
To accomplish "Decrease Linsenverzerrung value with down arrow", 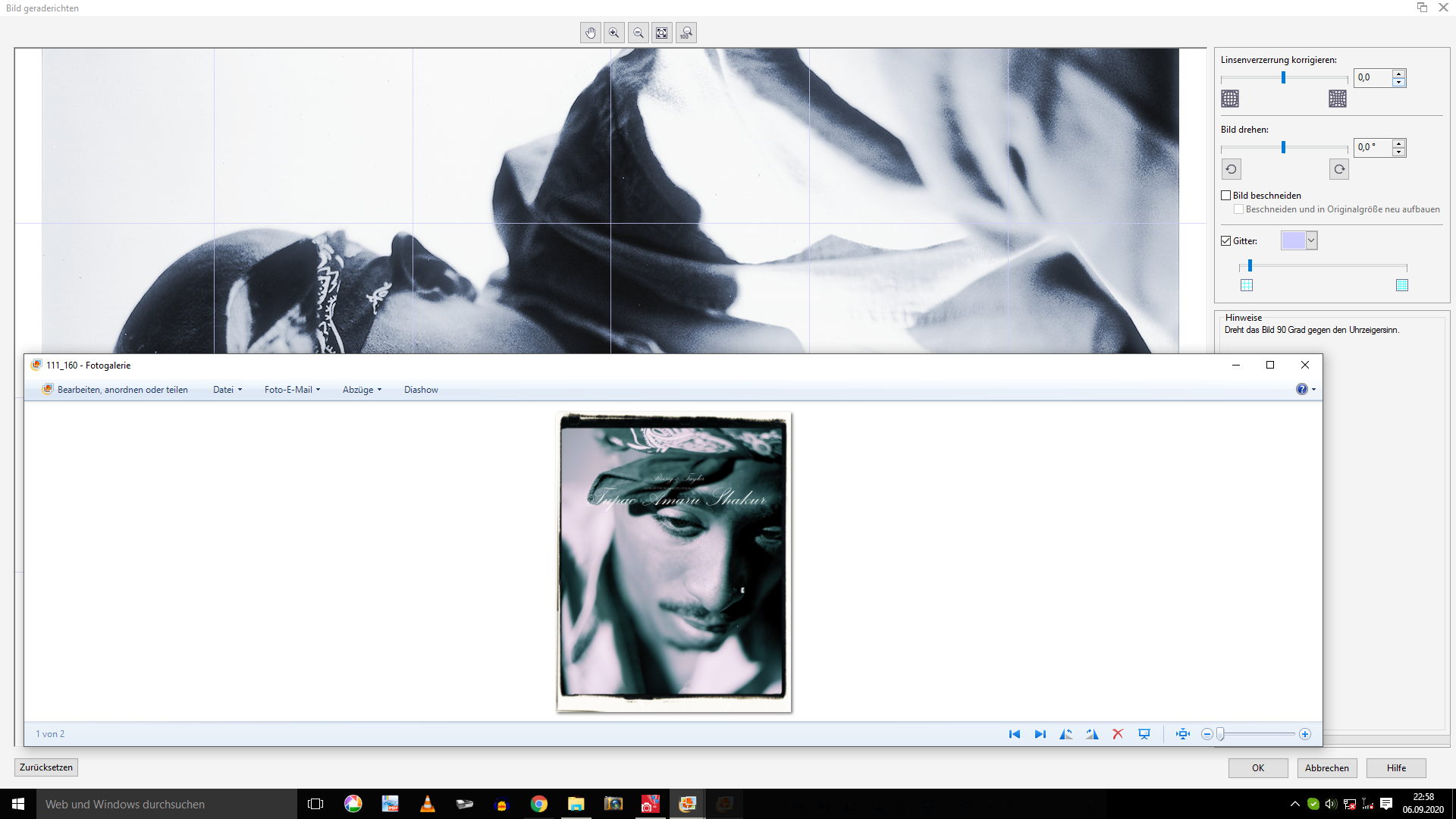I will (x=1399, y=82).
